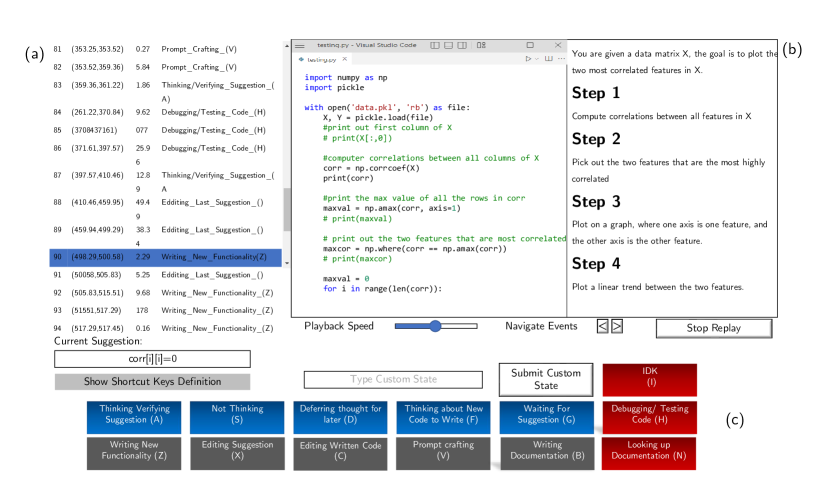
Task: Split the editor with the split icon
Action: click(x=549, y=59)
